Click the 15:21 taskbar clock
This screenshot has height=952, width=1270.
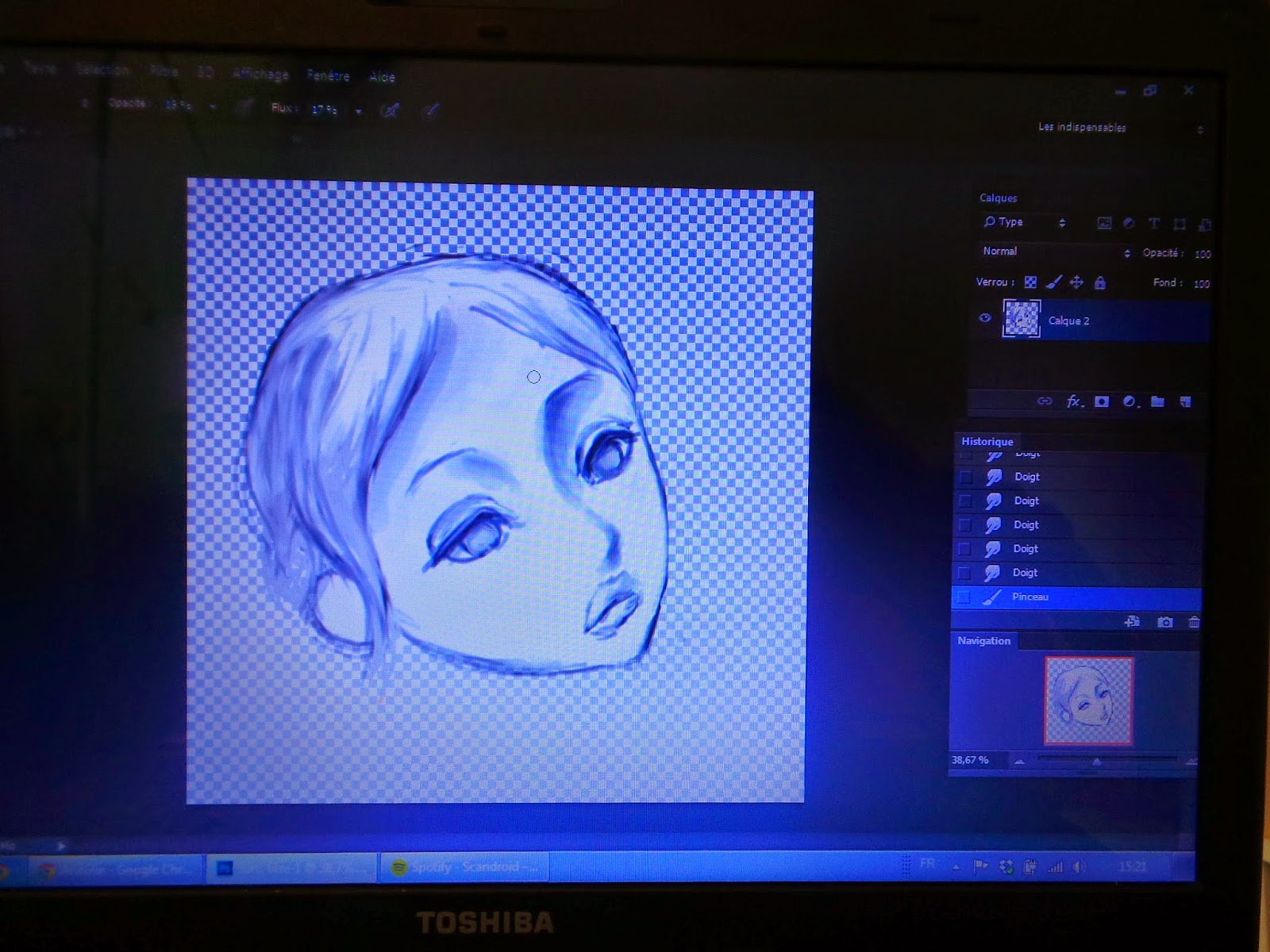(1133, 867)
